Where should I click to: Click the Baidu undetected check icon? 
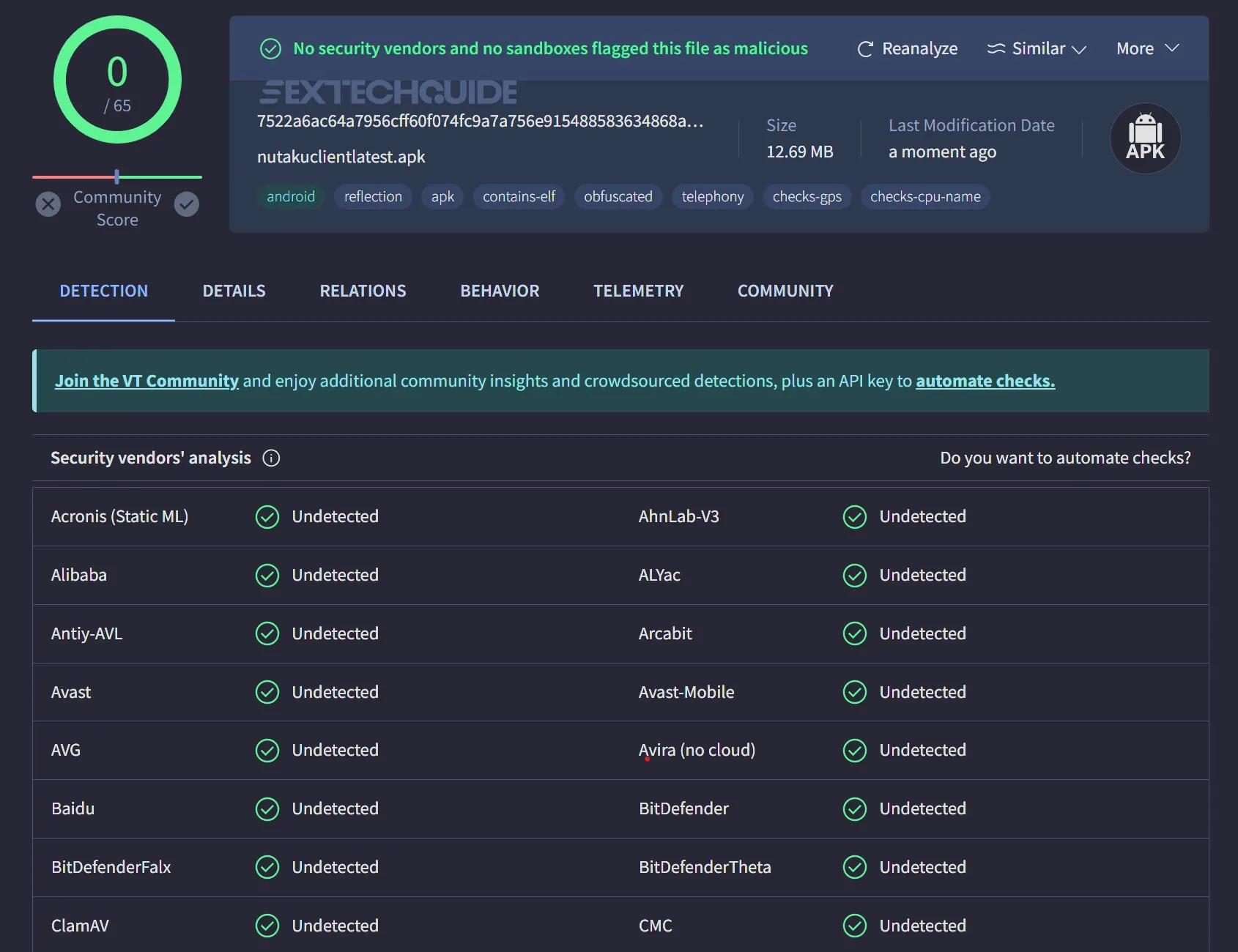coord(267,809)
